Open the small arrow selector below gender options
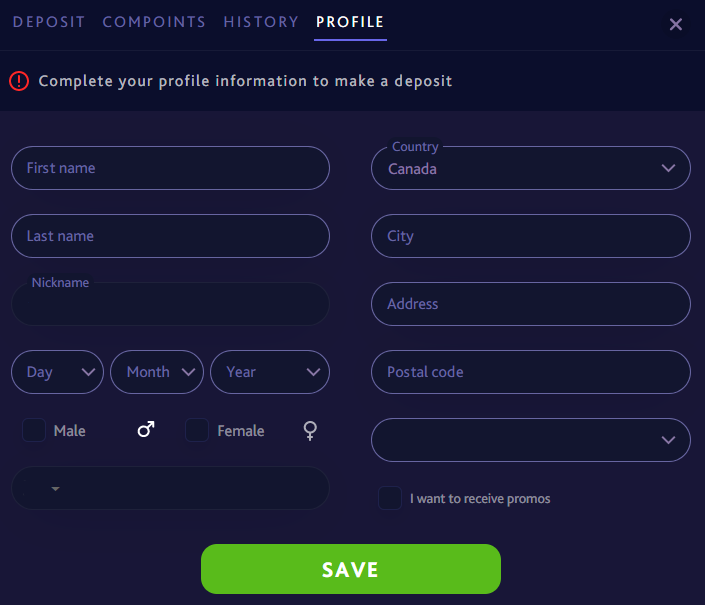705x605 pixels. point(55,488)
